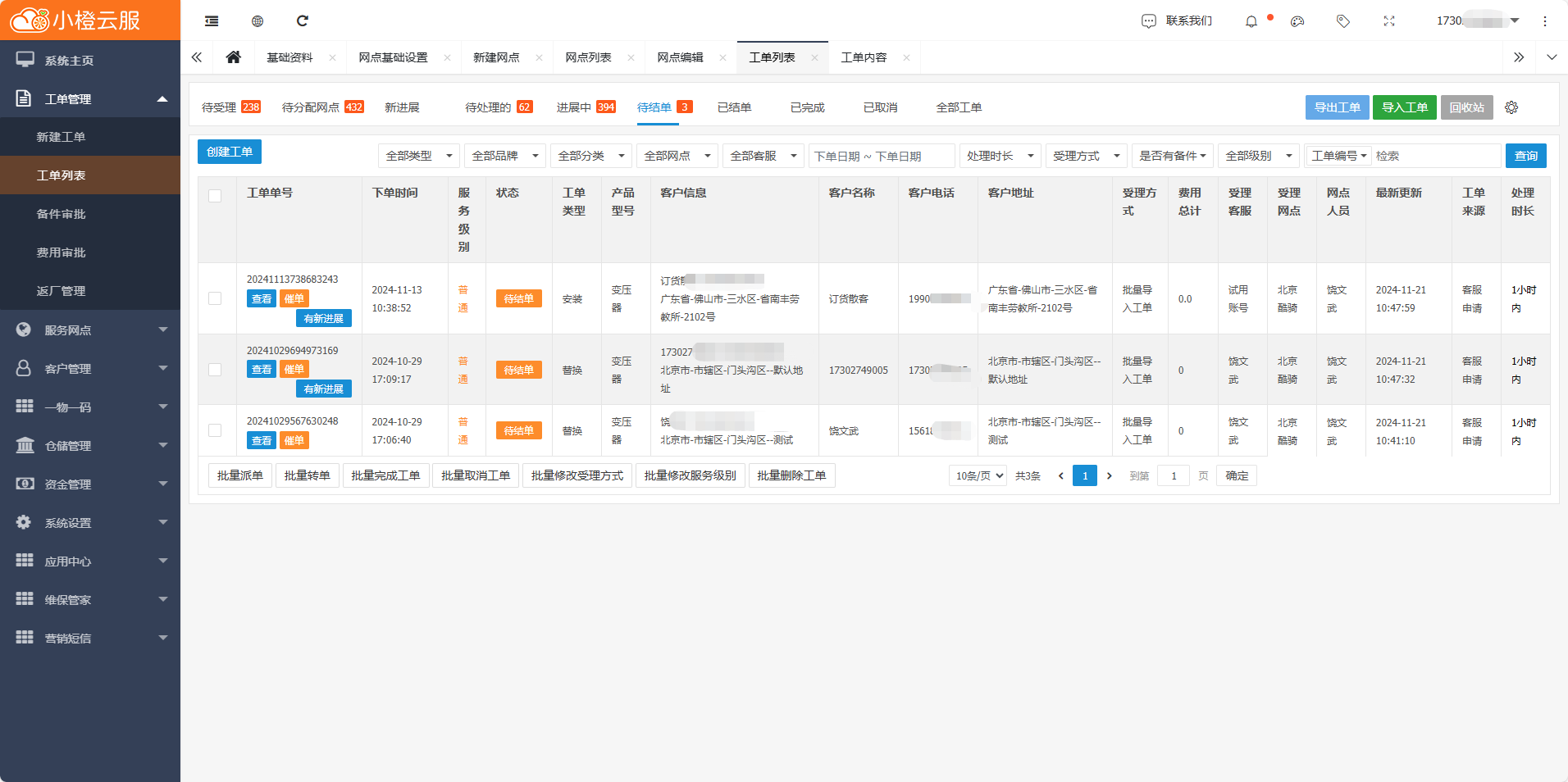This screenshot has height=782, width=1568.
Task: Switch to 已完成 tab
Action: point(807,107)
